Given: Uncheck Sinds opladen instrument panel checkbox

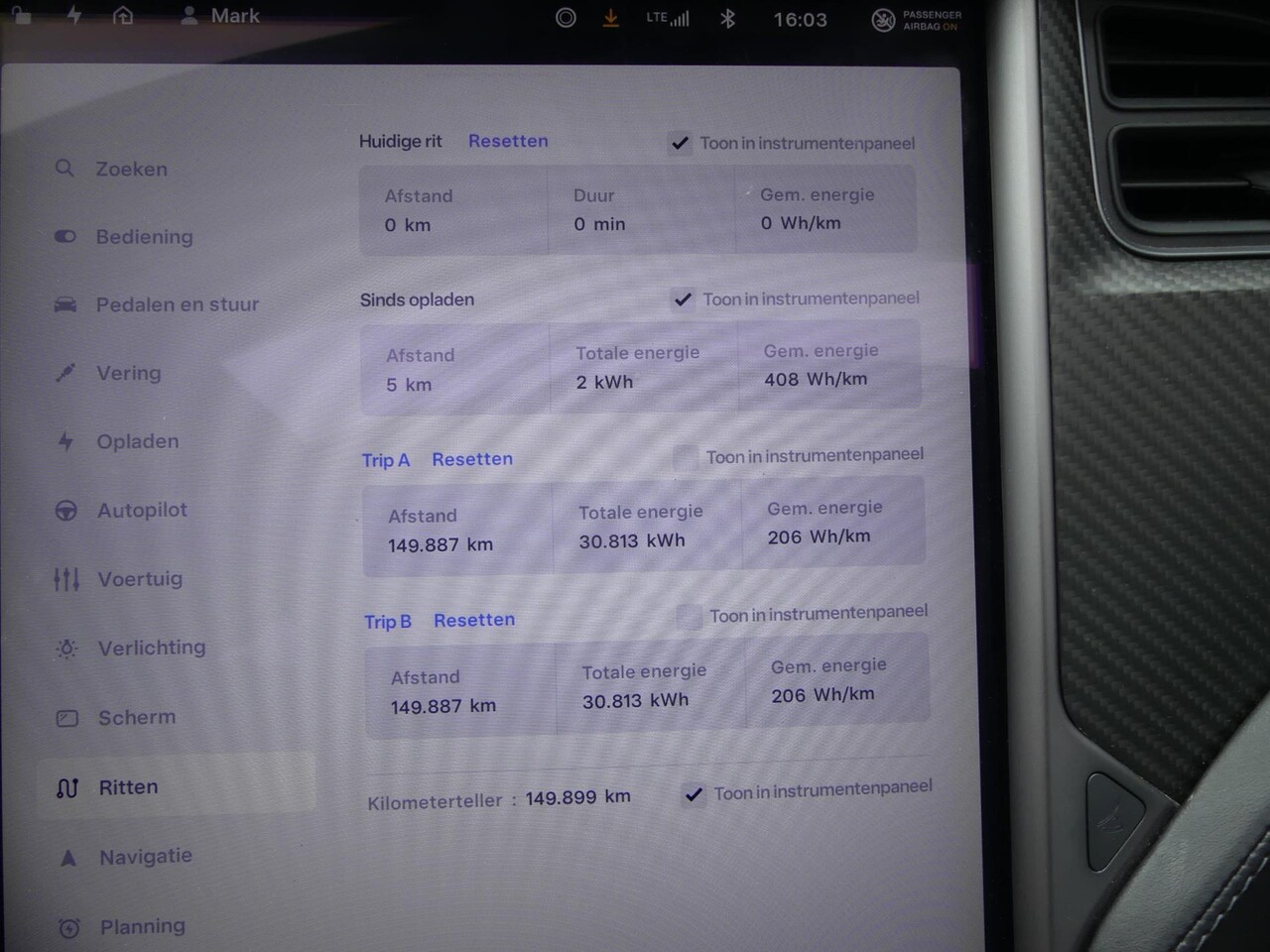Looking at the screenshot, I should (683, 299).
